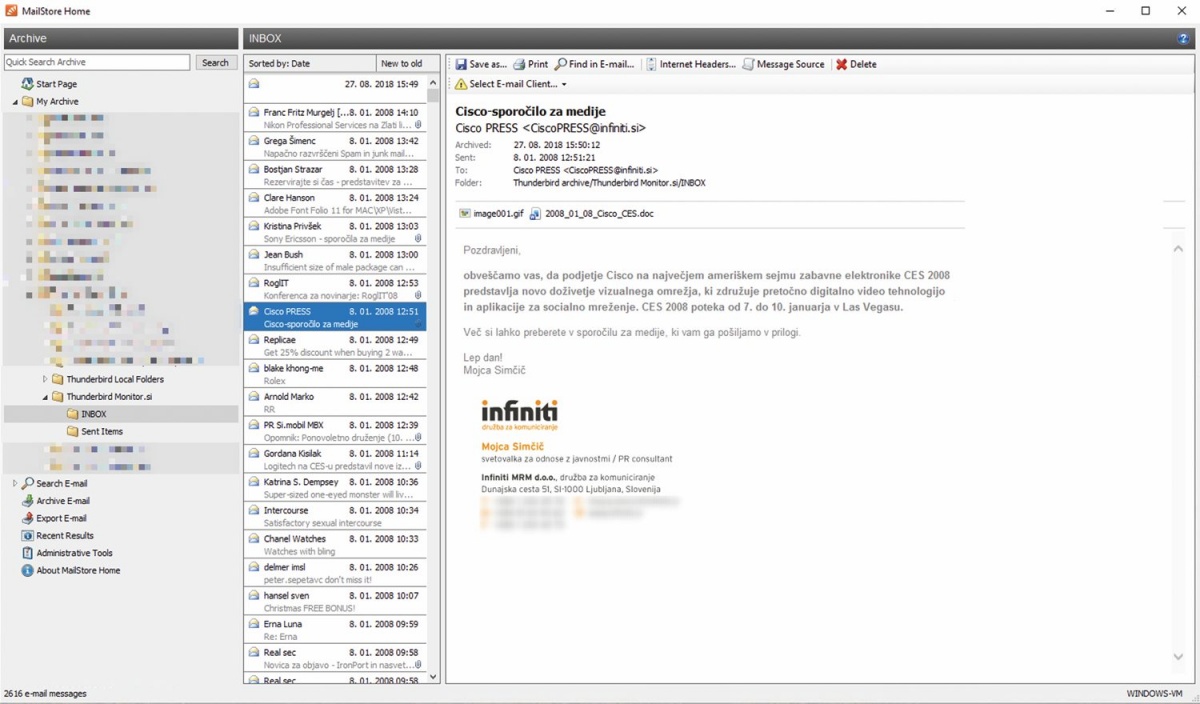Click the Quick Search Archive field

pyautogui.click(x=96, y=62)
